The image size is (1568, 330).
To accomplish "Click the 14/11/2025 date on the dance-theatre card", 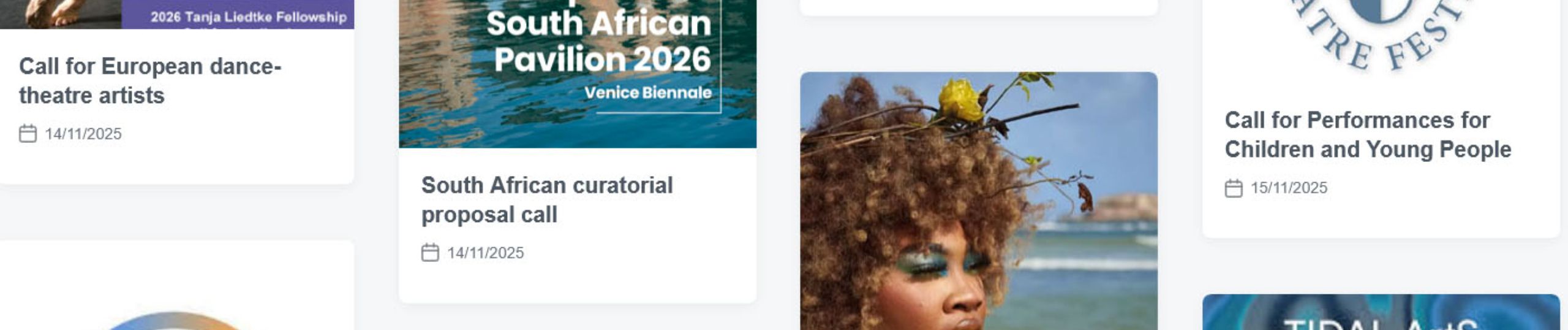I will (x=83, y=134).
